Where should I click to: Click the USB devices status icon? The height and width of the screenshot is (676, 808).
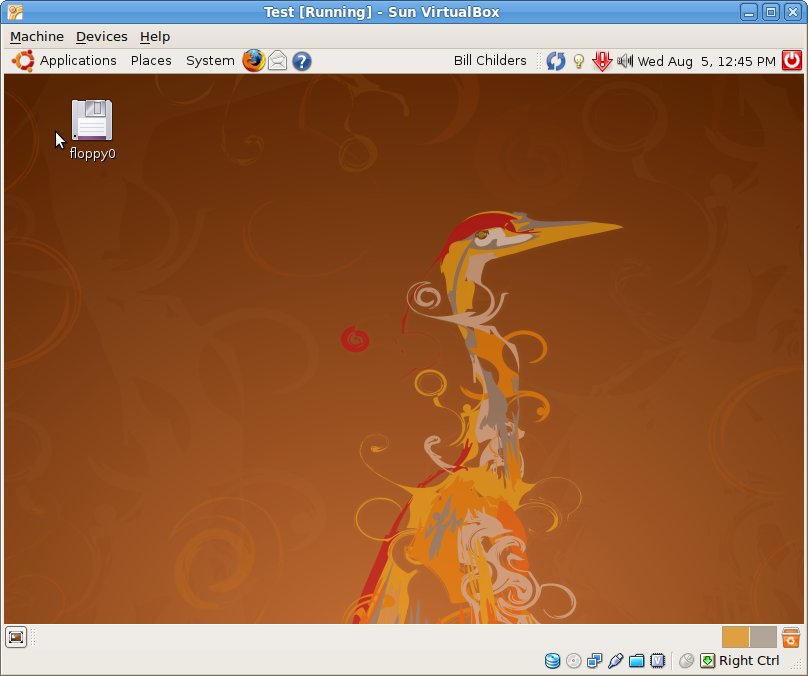click(616, 660)
